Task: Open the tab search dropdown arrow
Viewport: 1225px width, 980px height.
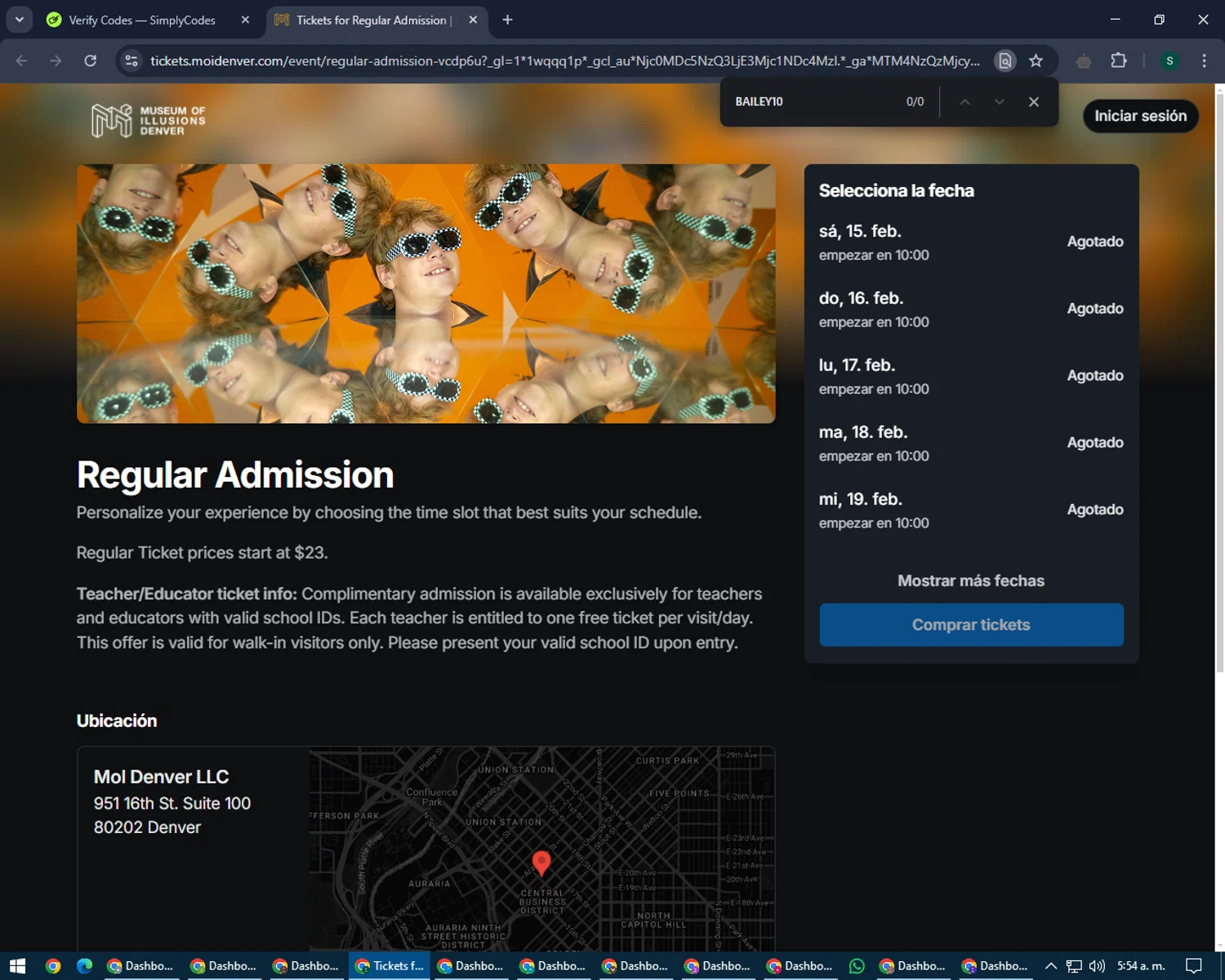Action: [19, 20]
